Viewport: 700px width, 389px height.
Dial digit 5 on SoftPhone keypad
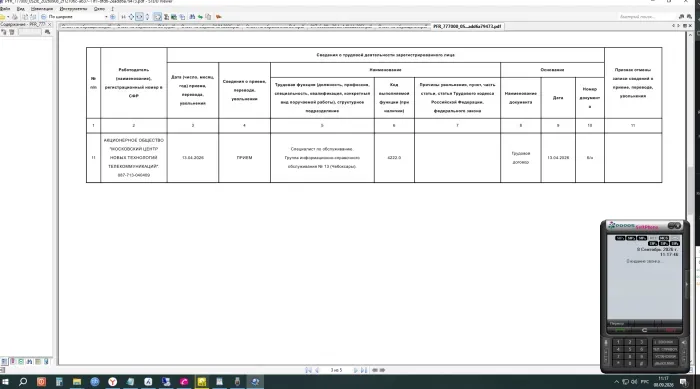(x=630, y=349)
